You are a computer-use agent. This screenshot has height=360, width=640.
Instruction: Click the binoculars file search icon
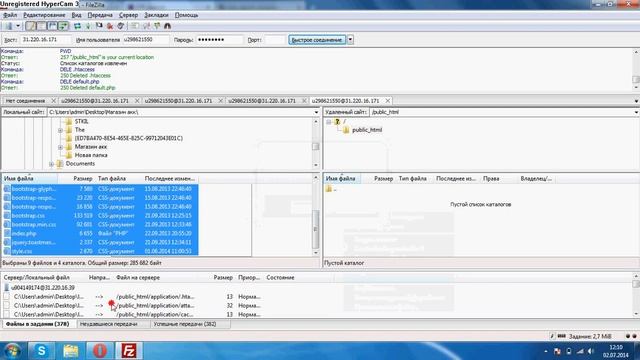167,26
